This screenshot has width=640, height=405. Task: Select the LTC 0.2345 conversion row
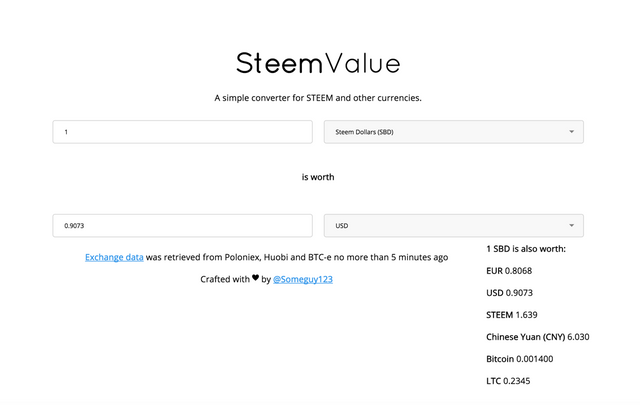508,381
